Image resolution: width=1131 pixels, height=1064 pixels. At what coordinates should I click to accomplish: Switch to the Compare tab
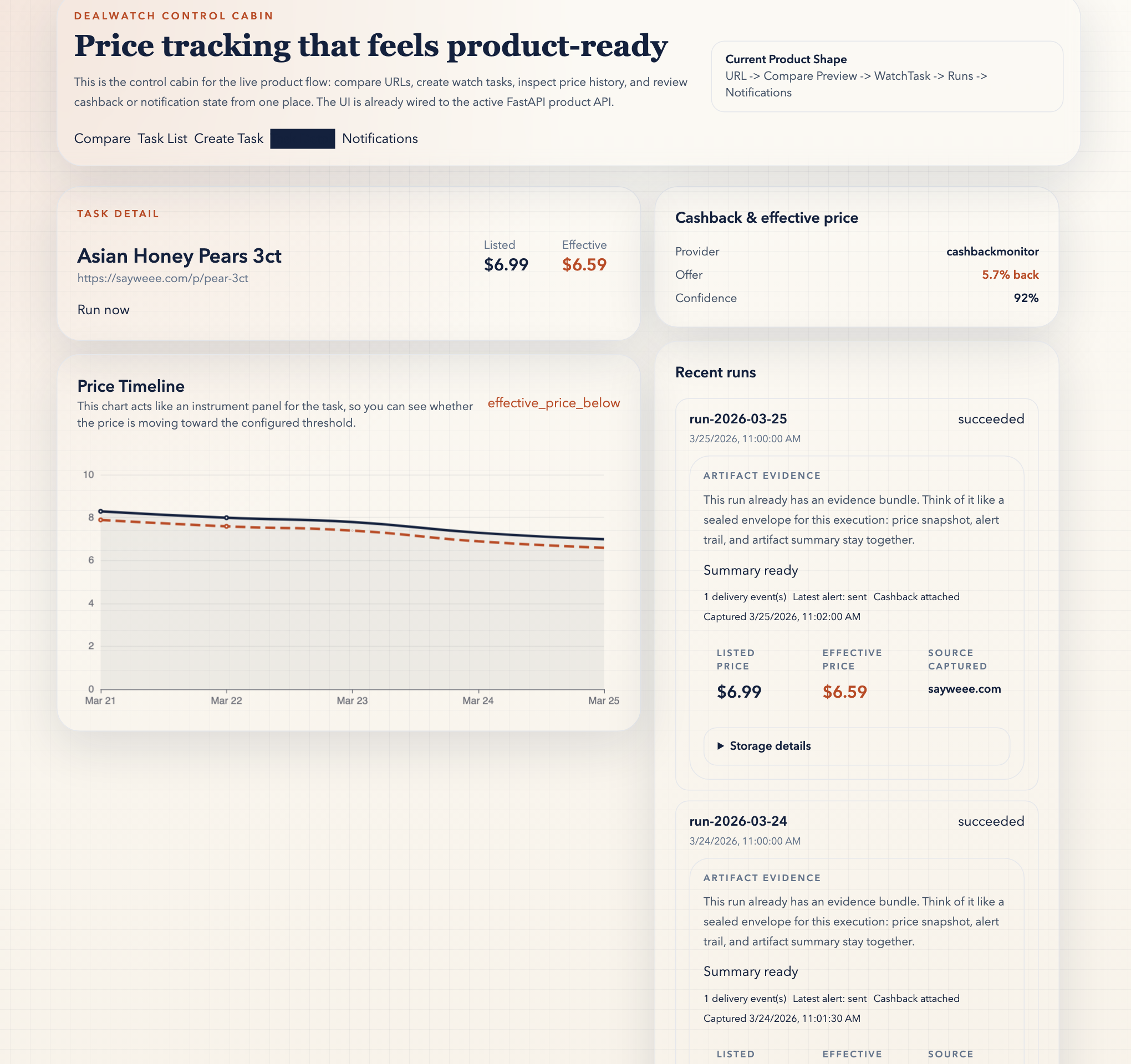[x=103, y=138]
